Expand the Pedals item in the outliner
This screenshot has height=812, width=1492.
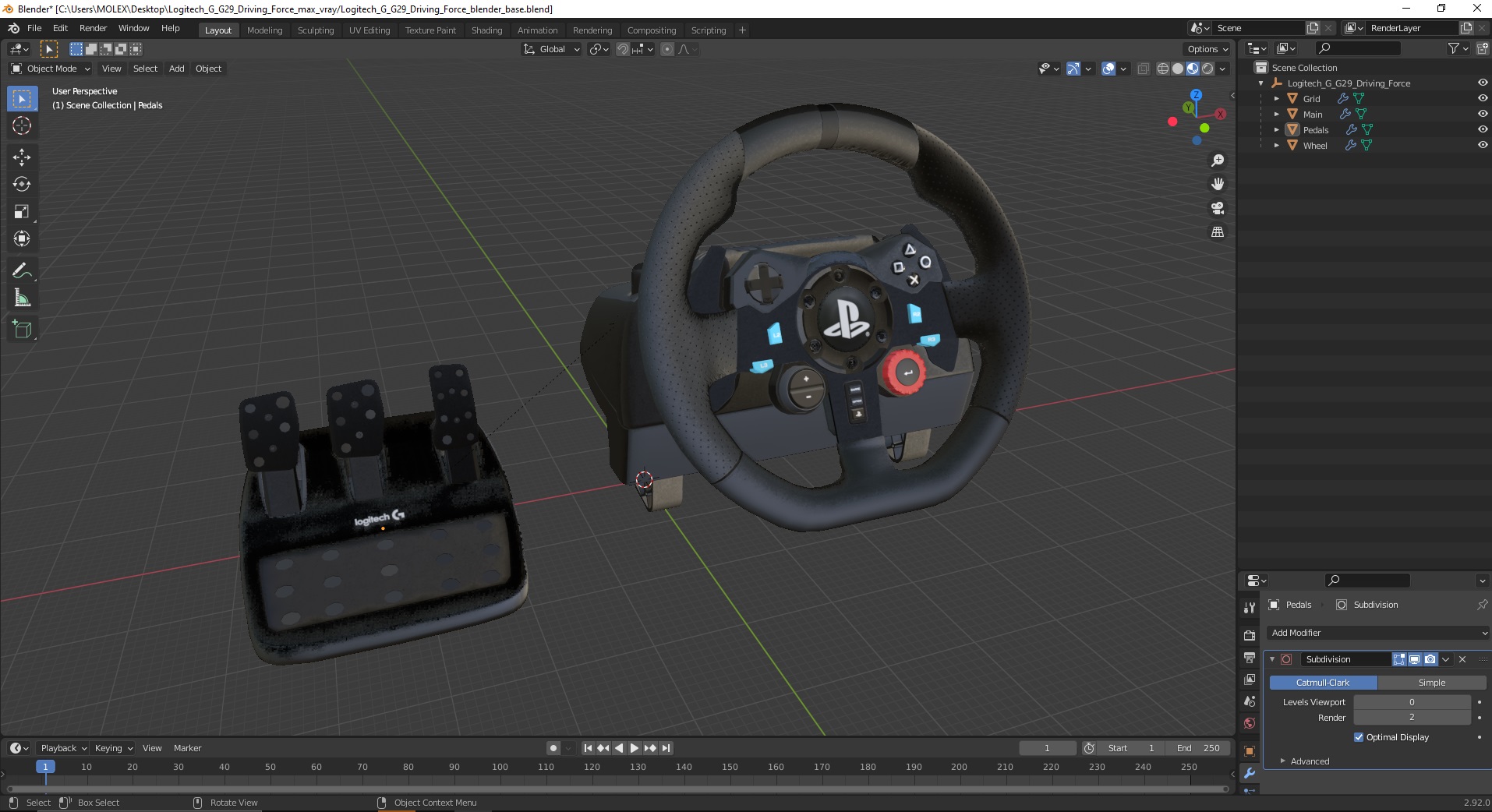[1276, 130]
